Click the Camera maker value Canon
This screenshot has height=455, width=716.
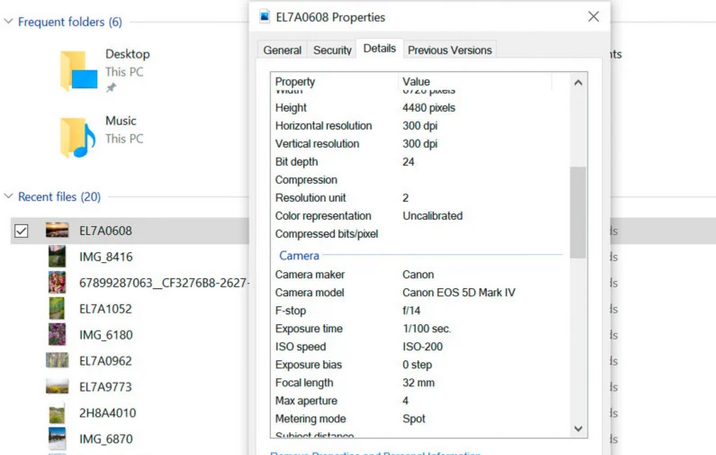coord(418,275)
